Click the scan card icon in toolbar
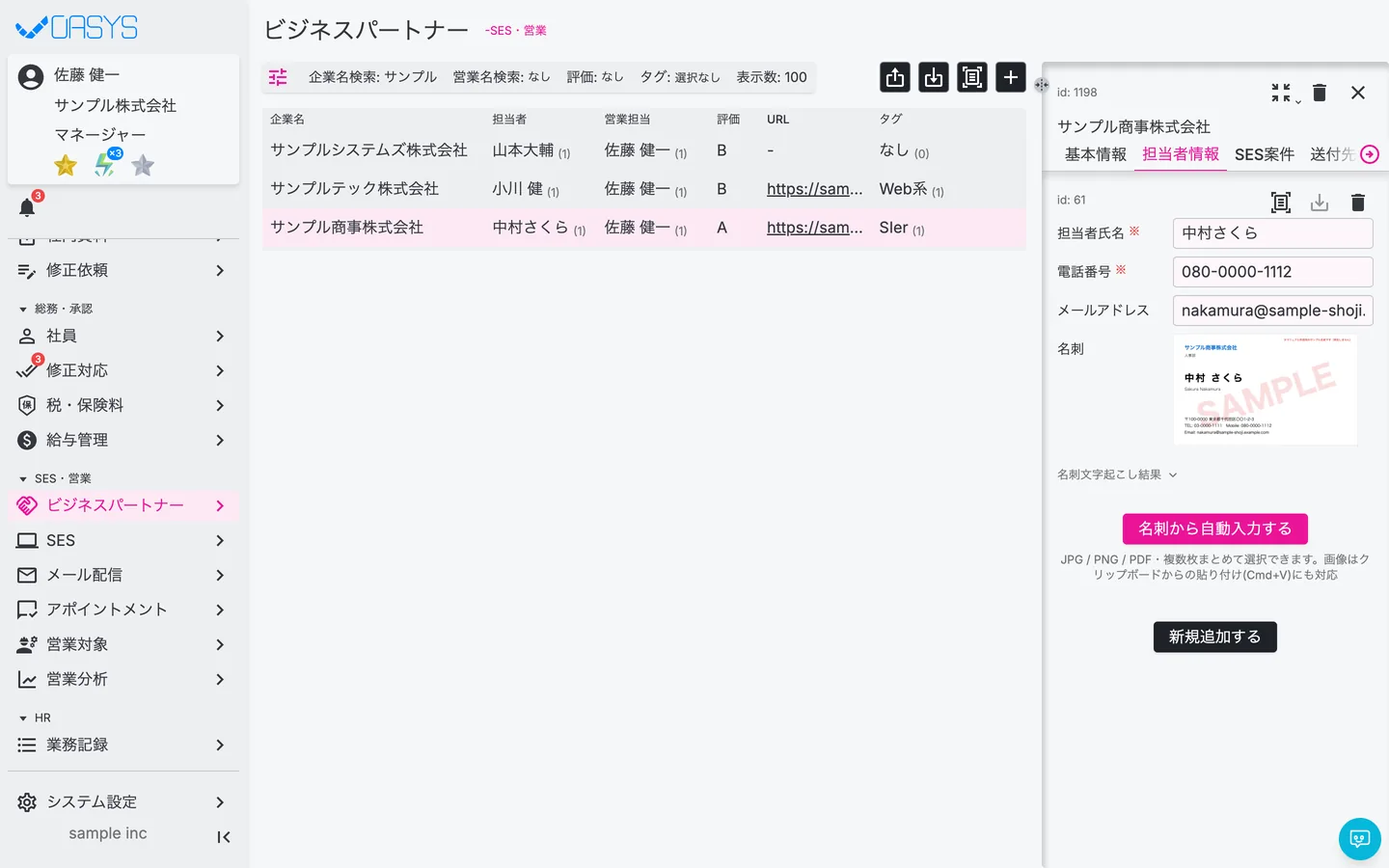The image size is (1389, 868). tap(972, 77)
